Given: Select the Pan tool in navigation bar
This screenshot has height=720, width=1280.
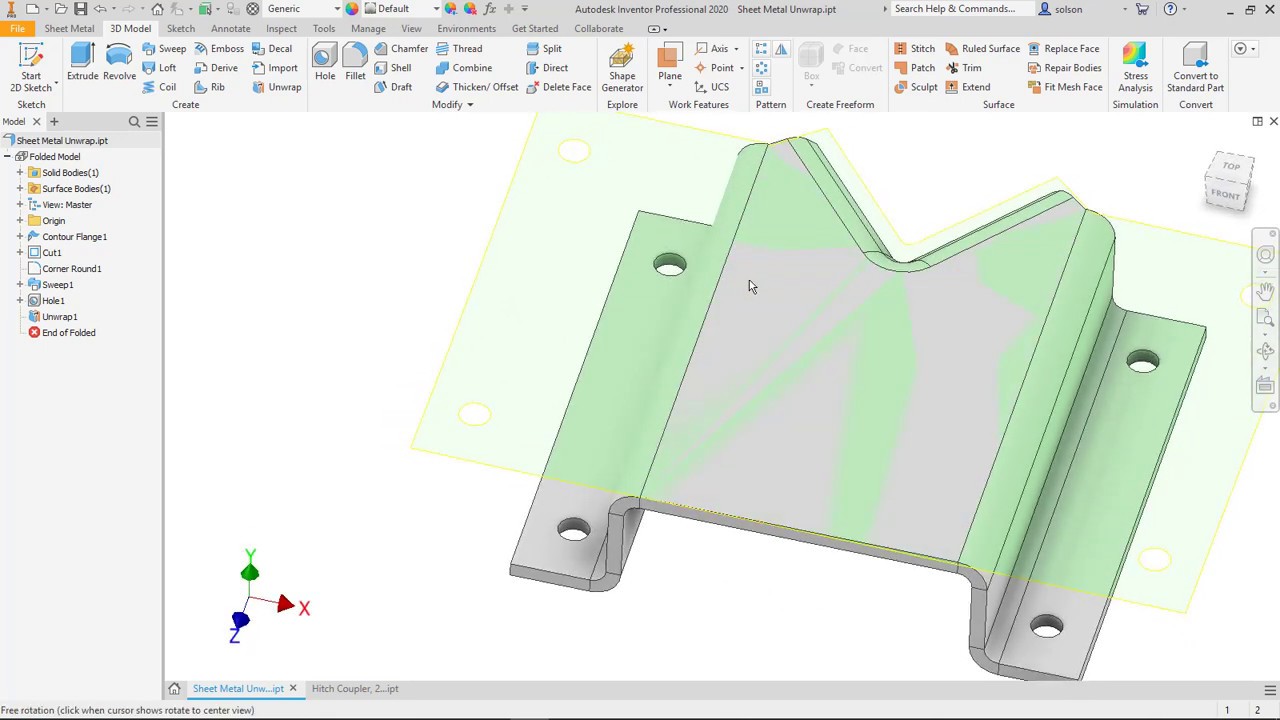Looking at the screenshot, I should [1266, 291].
